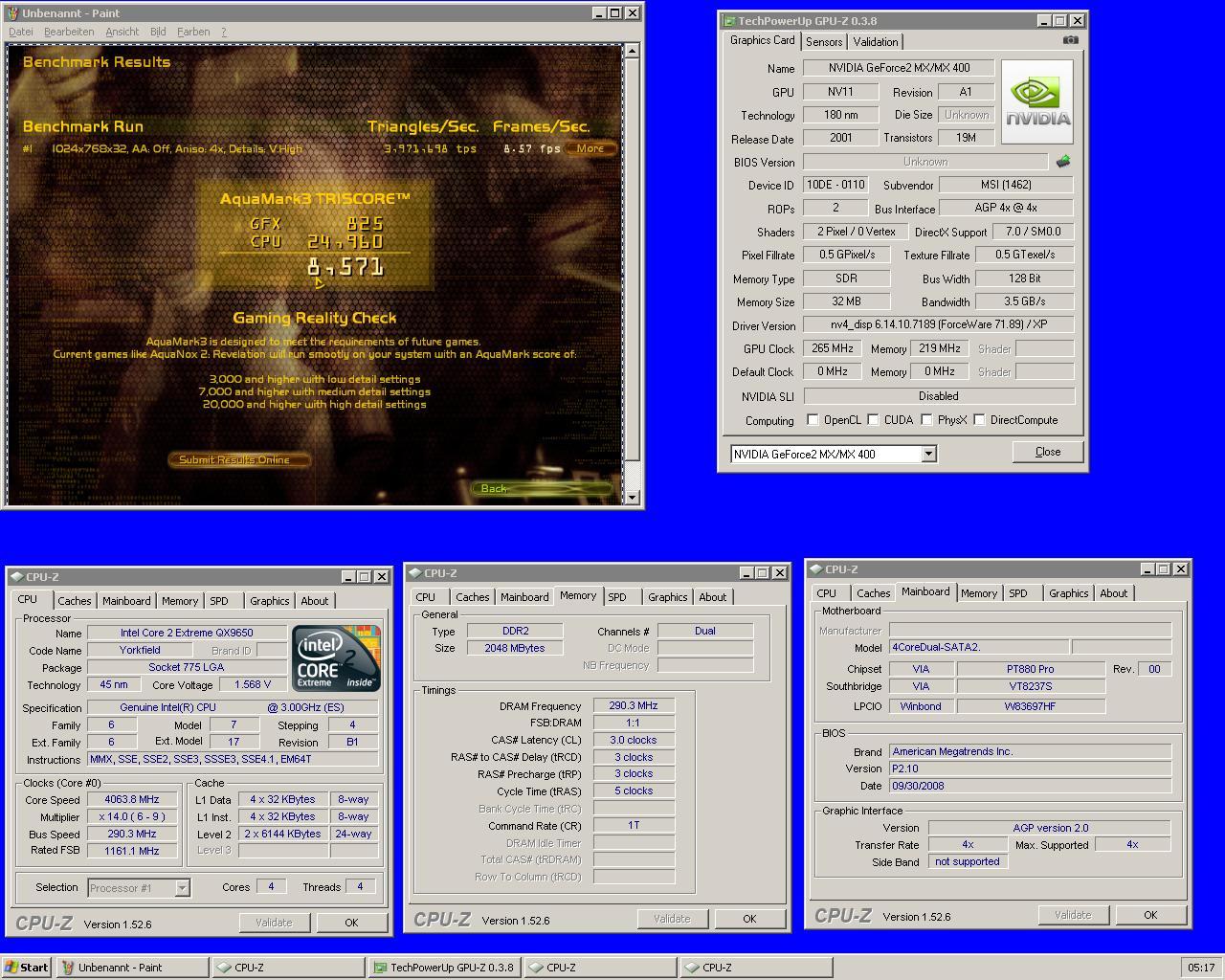The image size is (1225, 980).
Task: Select the Graphics Card tab in GPU-Z
Action: (762, 40)
